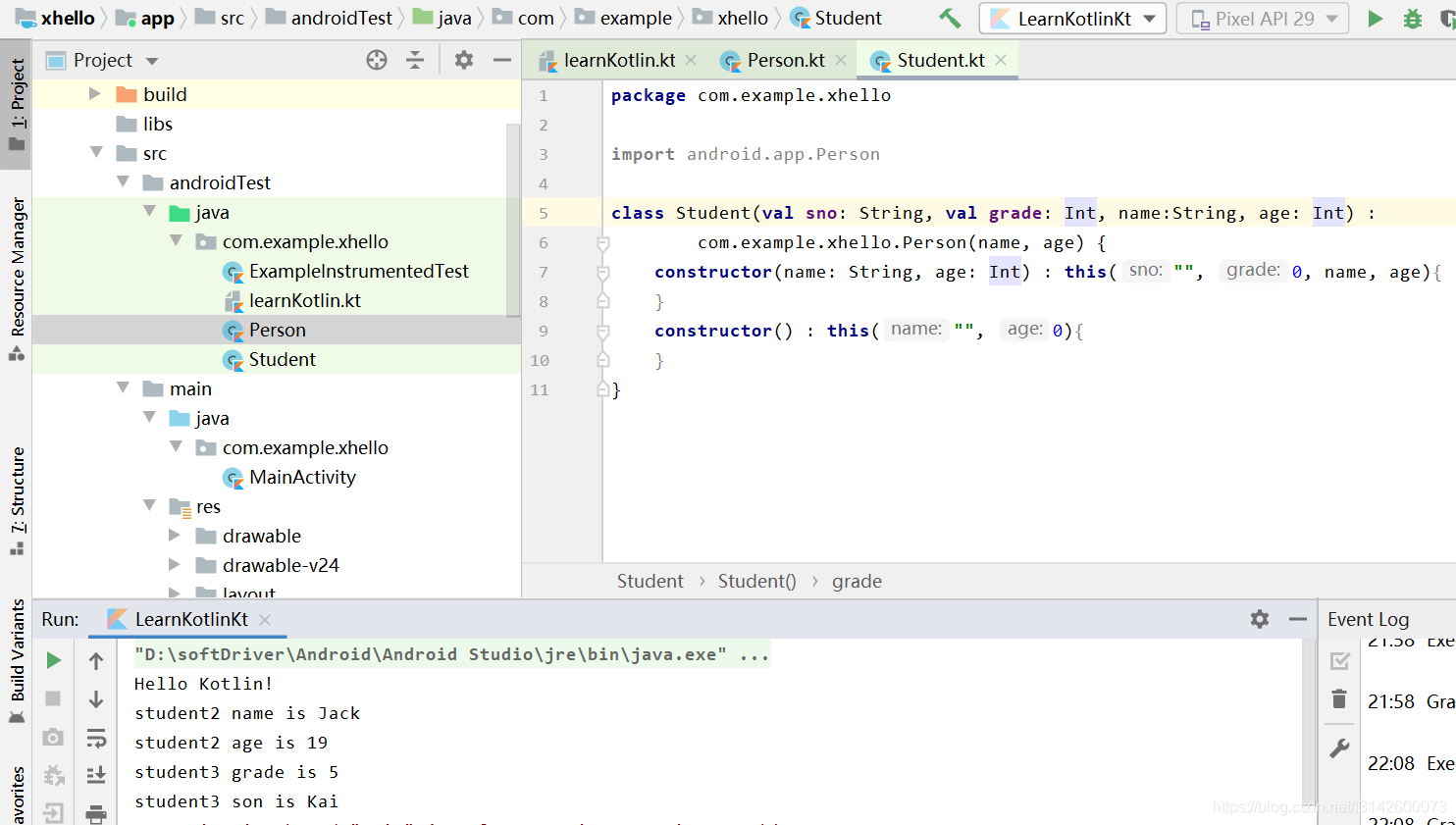Collapse the src folder
This screenshot has width=1456, height=825.
point(96,152)
